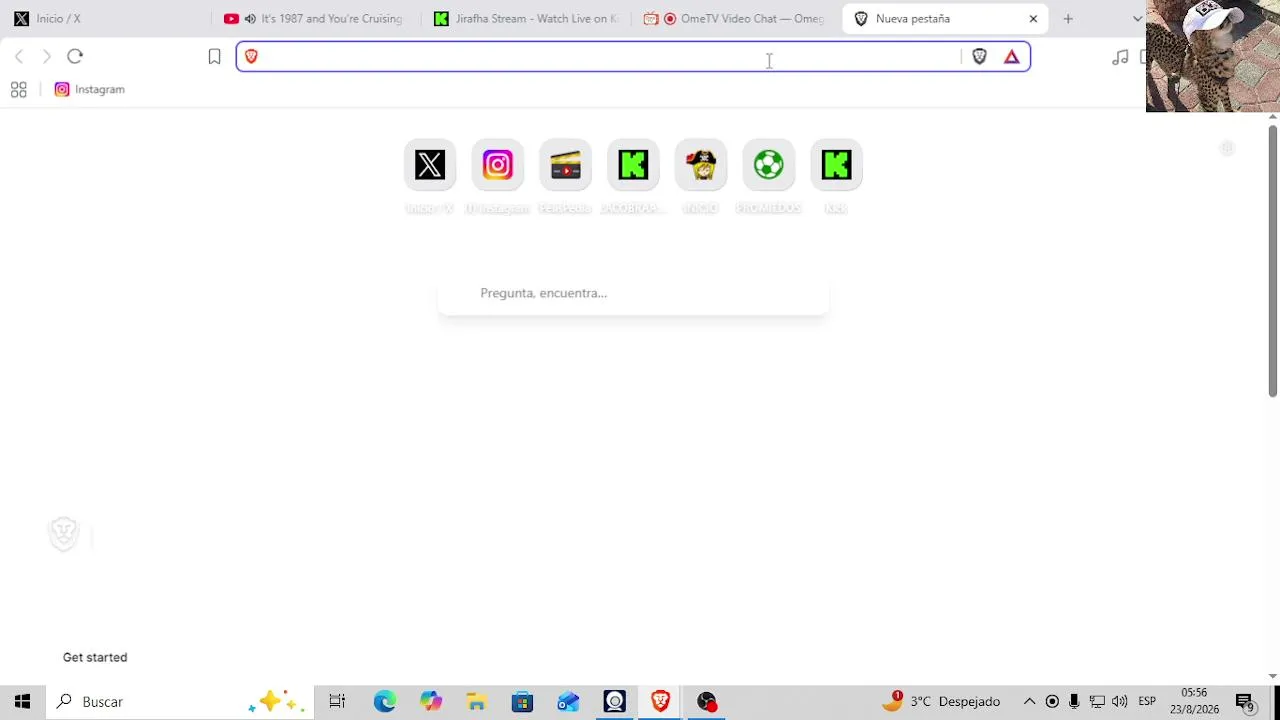The width and height of the screenshot is (1280, 720).
Task: Open the notification center icon
Action: pyautogui.click(x=1245, y=702)
